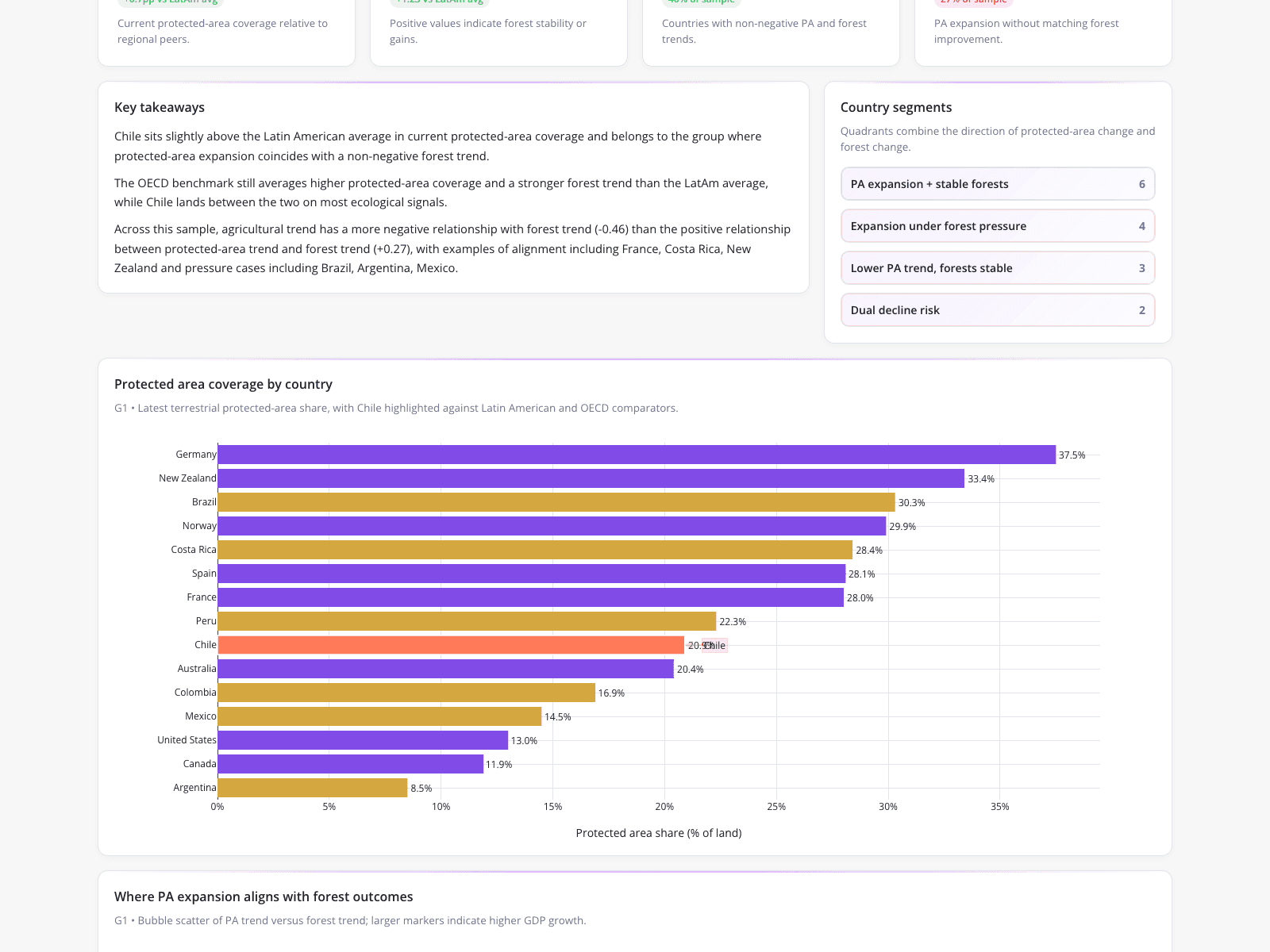The width and height of the screenshot is (1270, 952).
Task: Click the 16.9% value label
Action: pyautogui.click(x=611, y=693)
